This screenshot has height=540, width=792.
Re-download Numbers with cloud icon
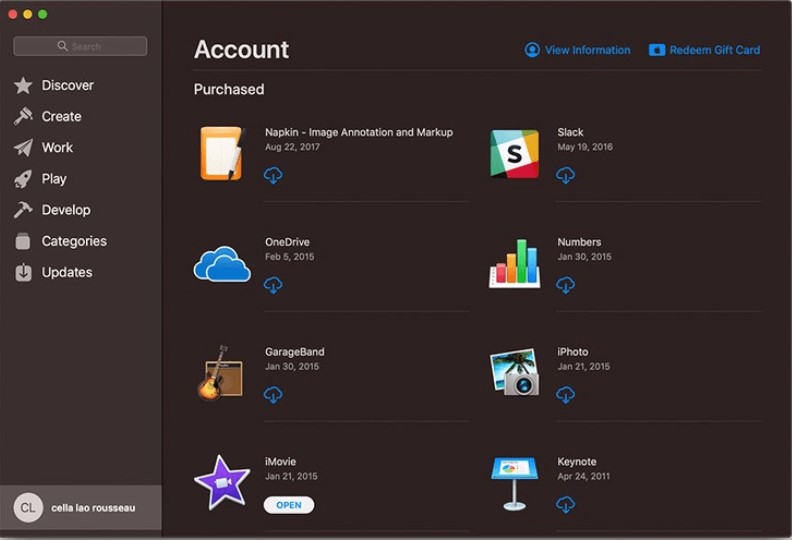pos(565,285)
